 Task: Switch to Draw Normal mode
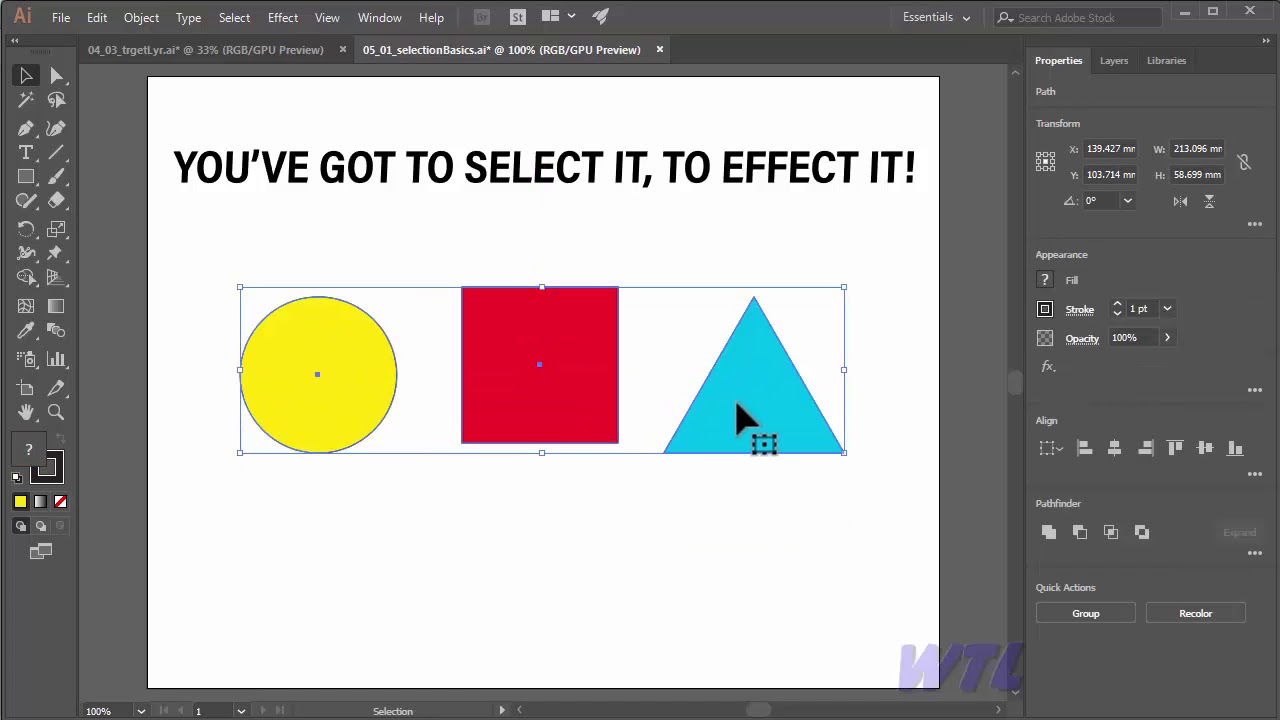[21, 526]
